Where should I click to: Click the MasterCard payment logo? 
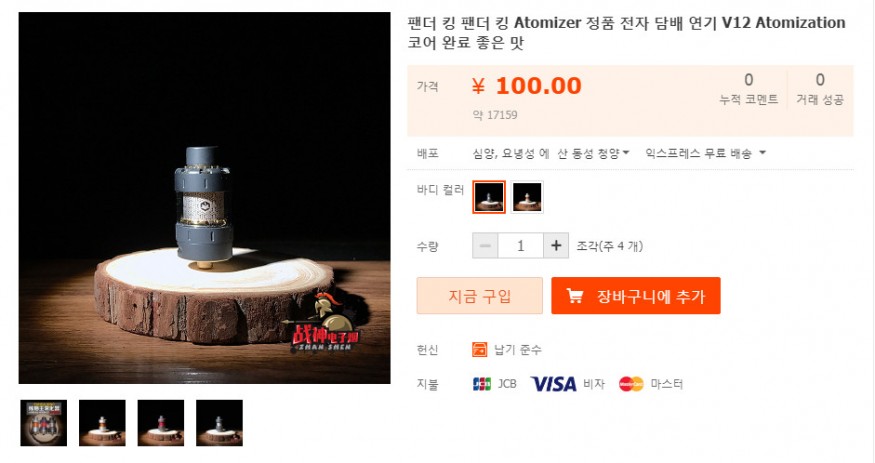tap(631, 384)
